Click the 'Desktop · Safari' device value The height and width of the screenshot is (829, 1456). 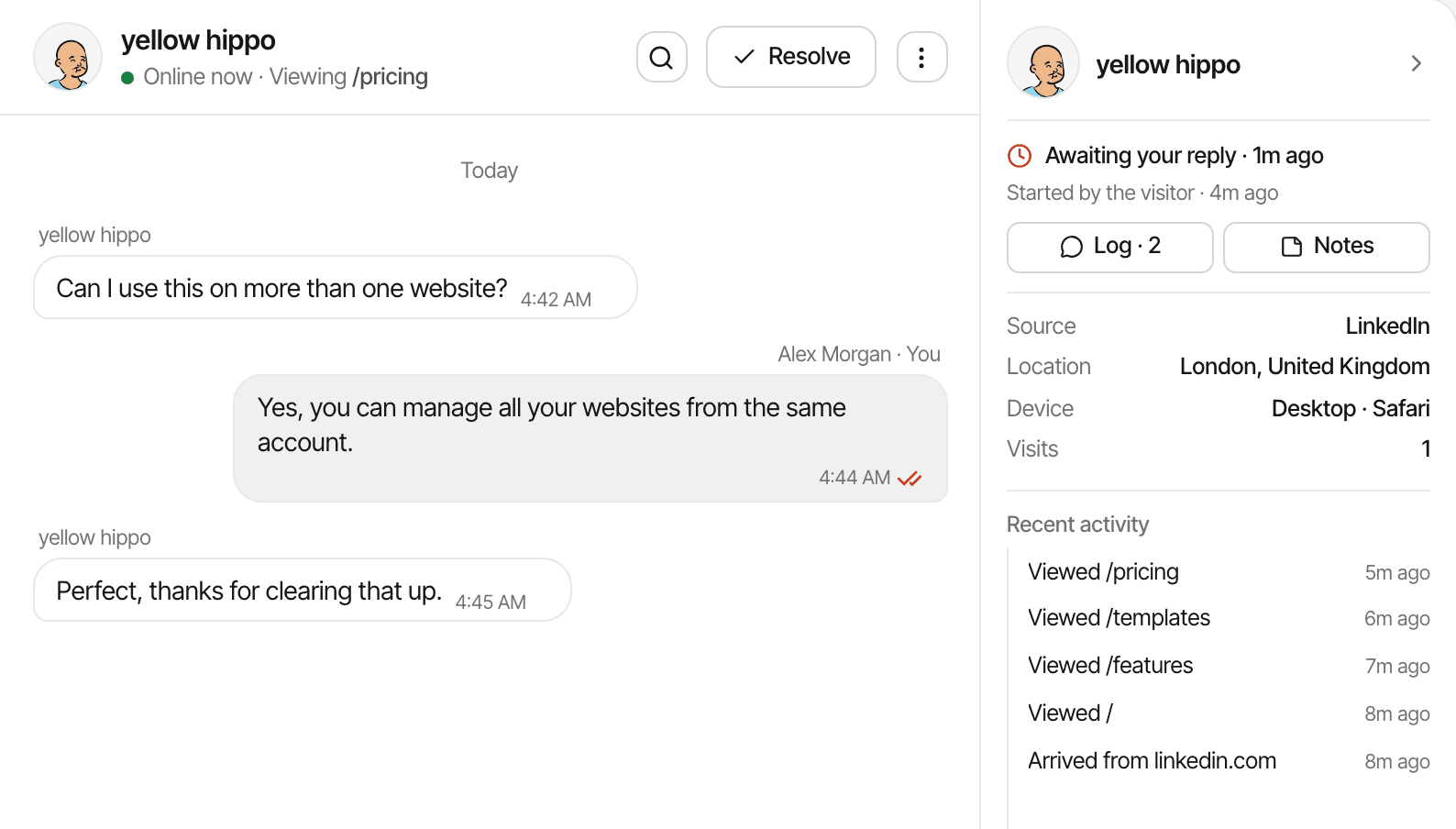coord(1351,409)
